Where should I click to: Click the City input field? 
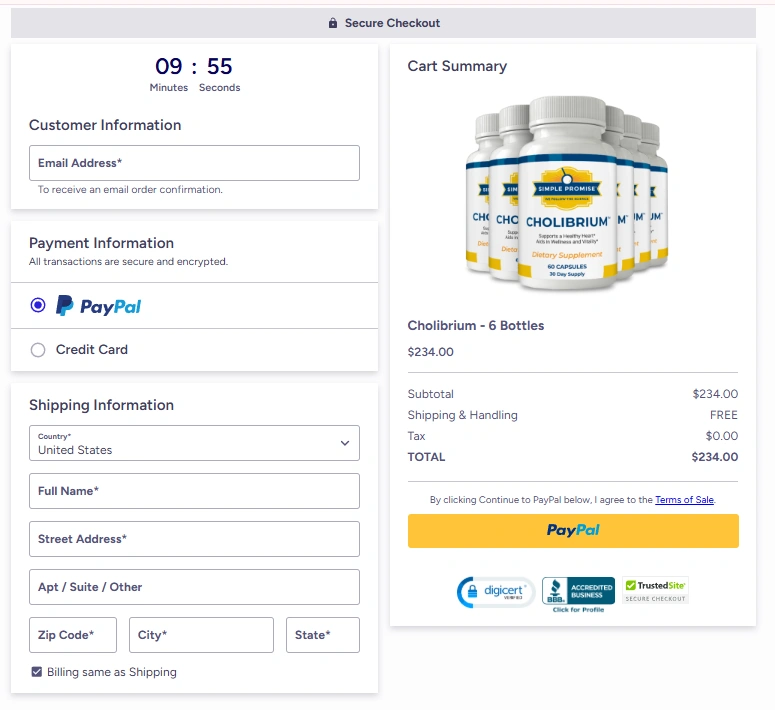tap(201, 635)
